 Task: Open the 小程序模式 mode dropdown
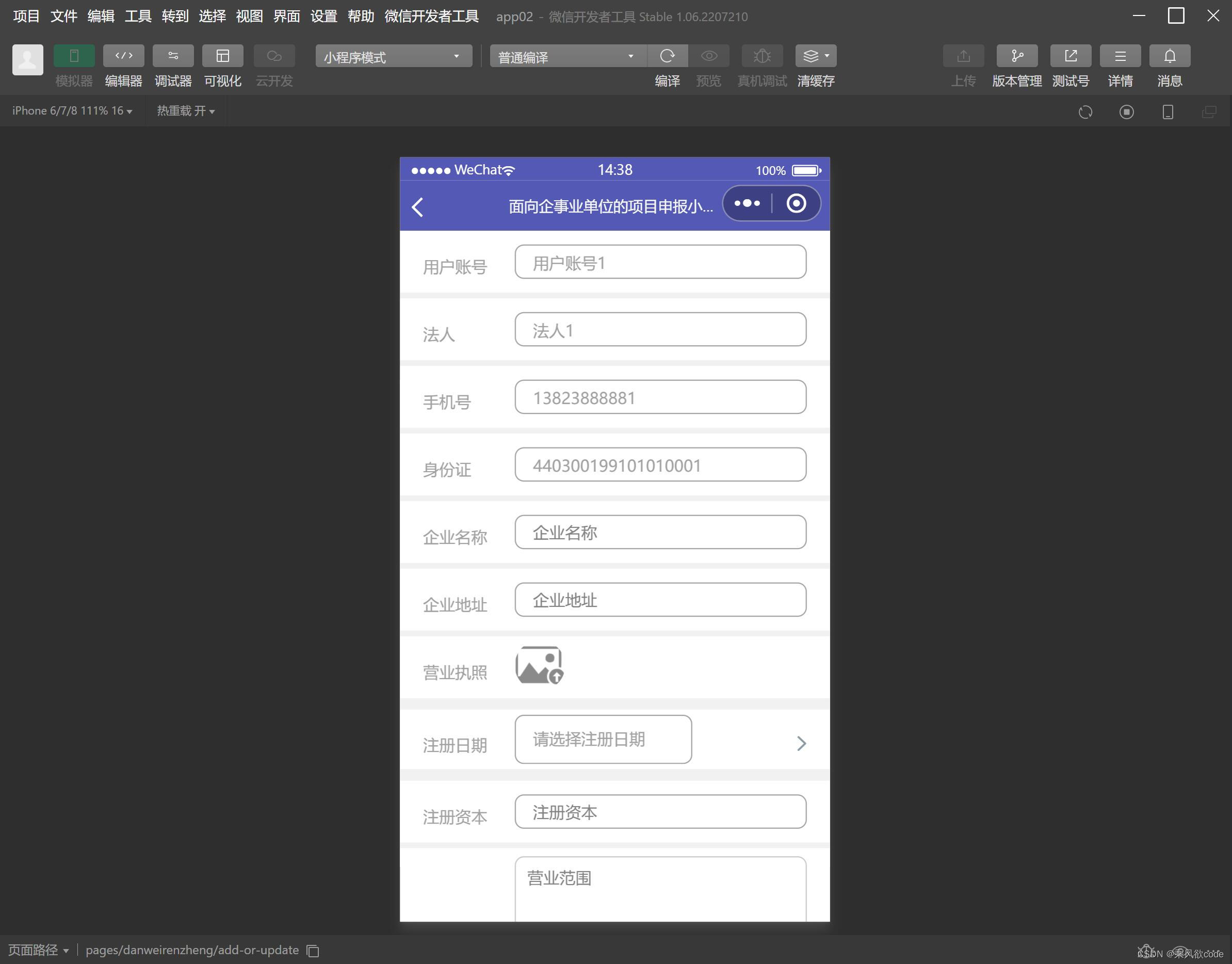tap(393, 56)
